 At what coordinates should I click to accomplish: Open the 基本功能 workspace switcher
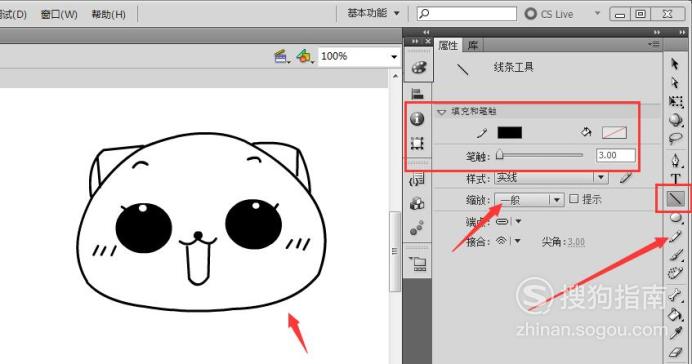tap(372, 13)
